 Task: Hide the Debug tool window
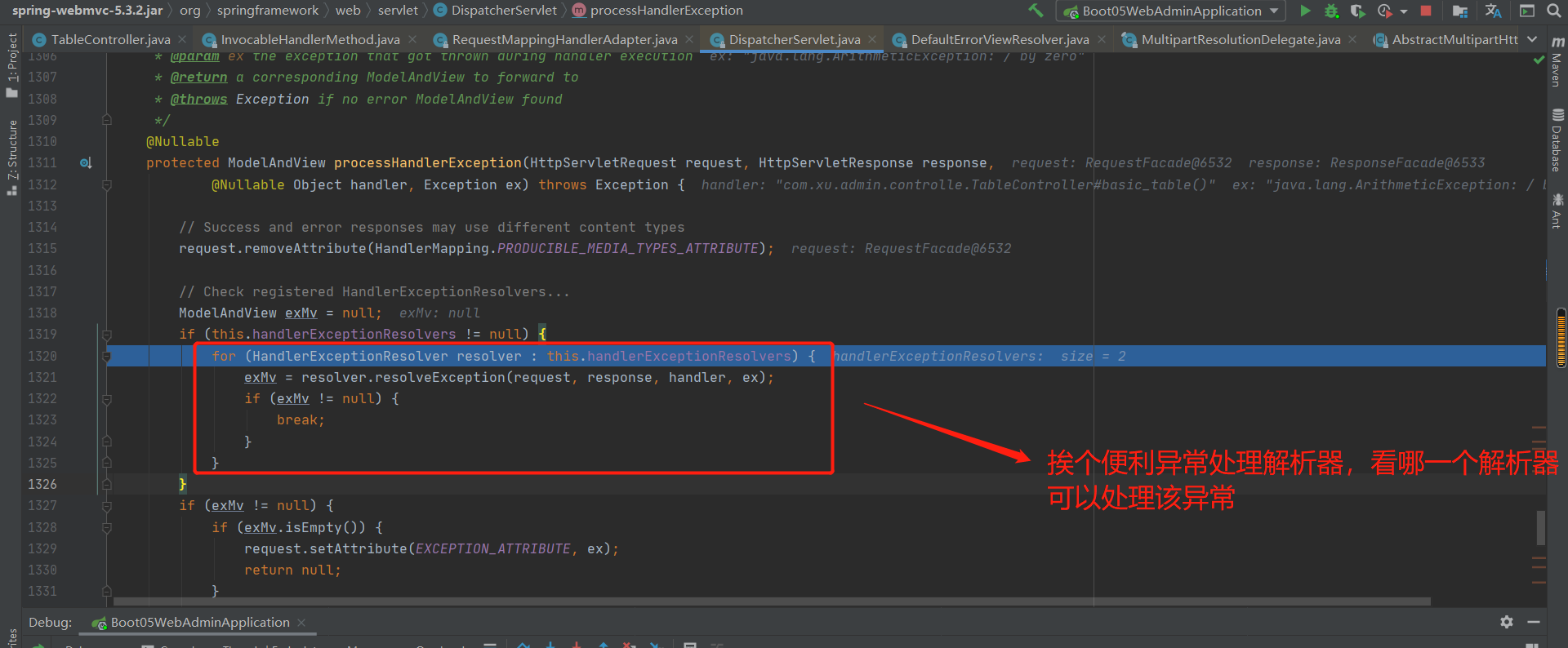pos(1534,622)
